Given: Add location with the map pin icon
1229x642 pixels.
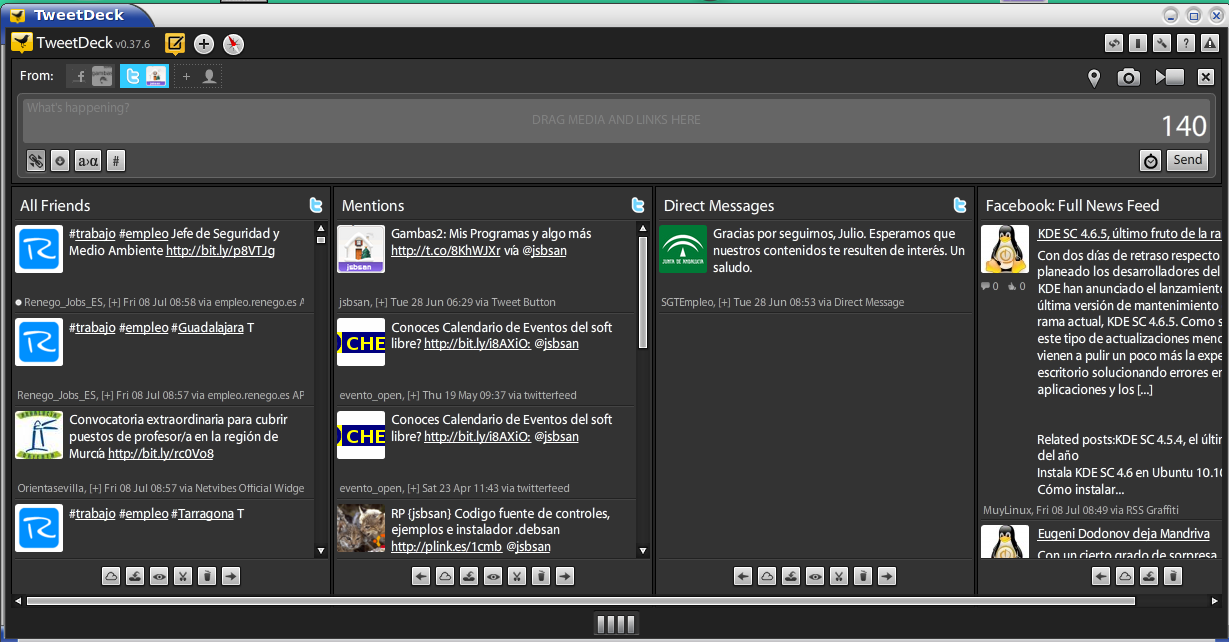Looking at the screenshot, I should [x=1094, y=77].
